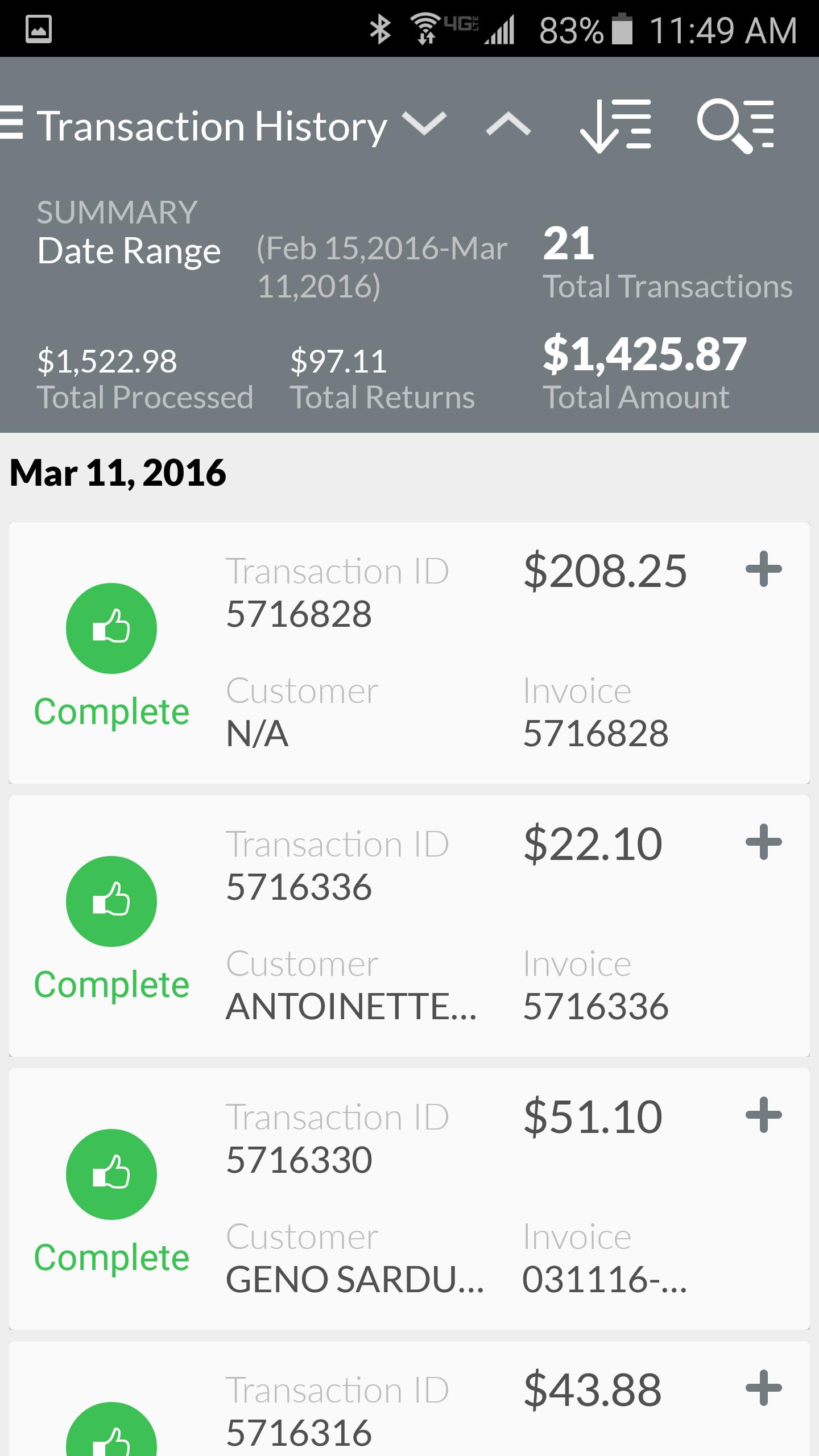
Task: Tap the Transaction History title
Action: point(212,126)
